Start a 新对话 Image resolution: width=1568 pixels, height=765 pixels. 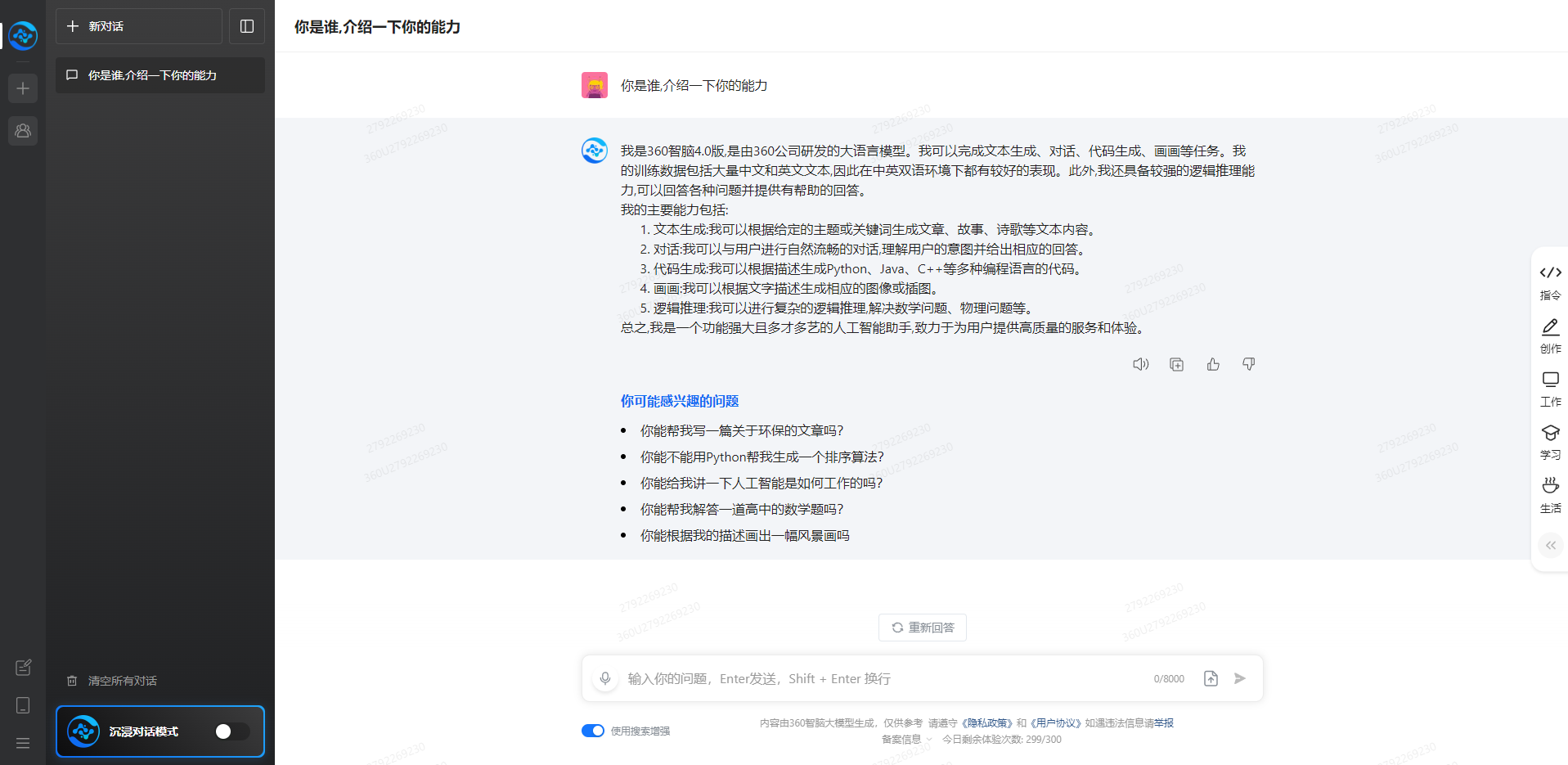[139, 26]
